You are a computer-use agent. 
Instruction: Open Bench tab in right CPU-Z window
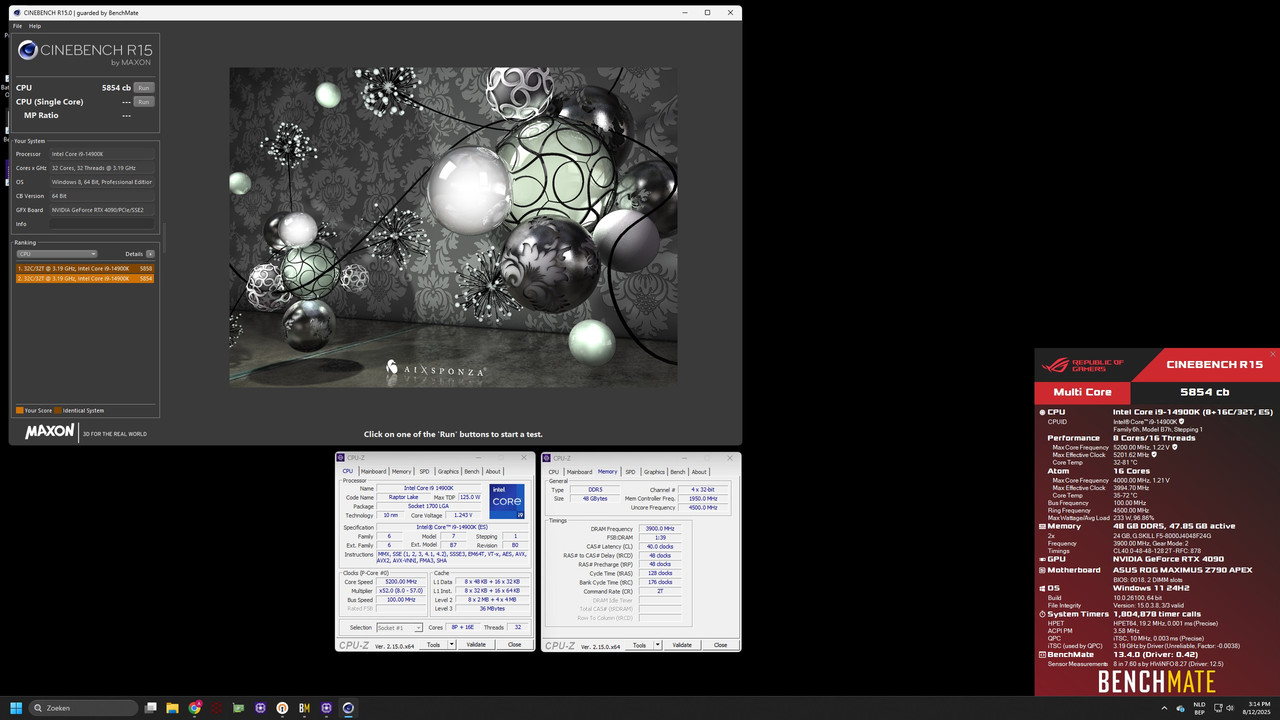click(x=678, y=471)
